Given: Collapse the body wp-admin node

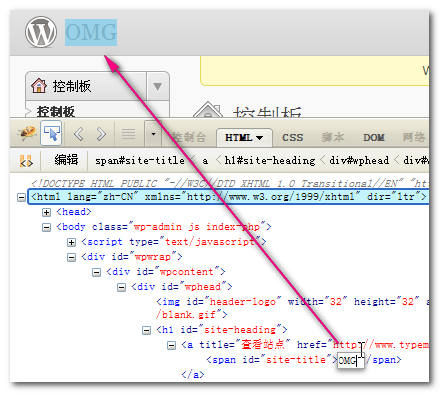Looking at the screenshot, I should (x=46, y=227).
